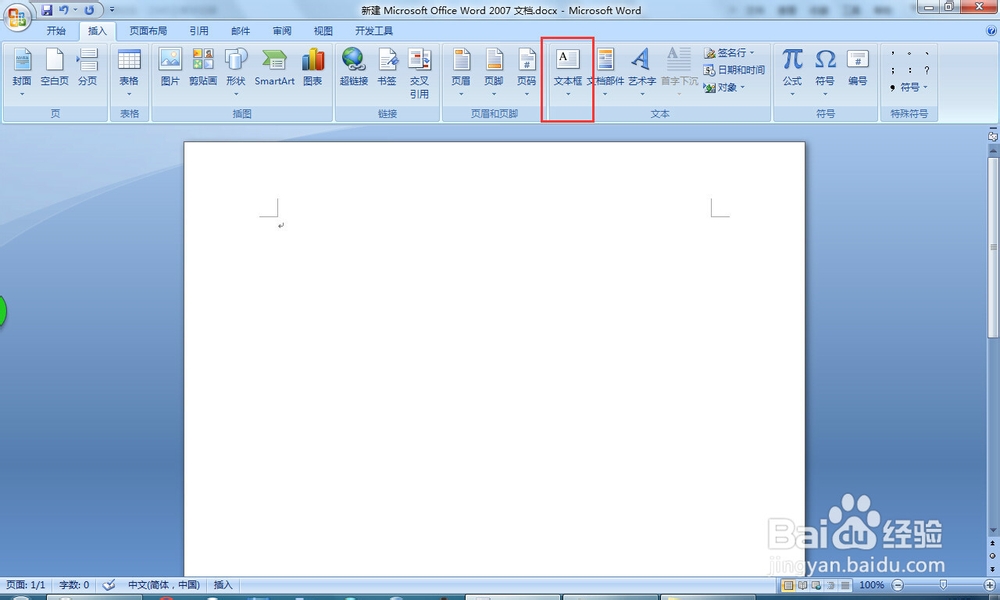Insert the colon special symbol
The height and width of the screenshot is (600, 1000).
click(x=910, y=70)
